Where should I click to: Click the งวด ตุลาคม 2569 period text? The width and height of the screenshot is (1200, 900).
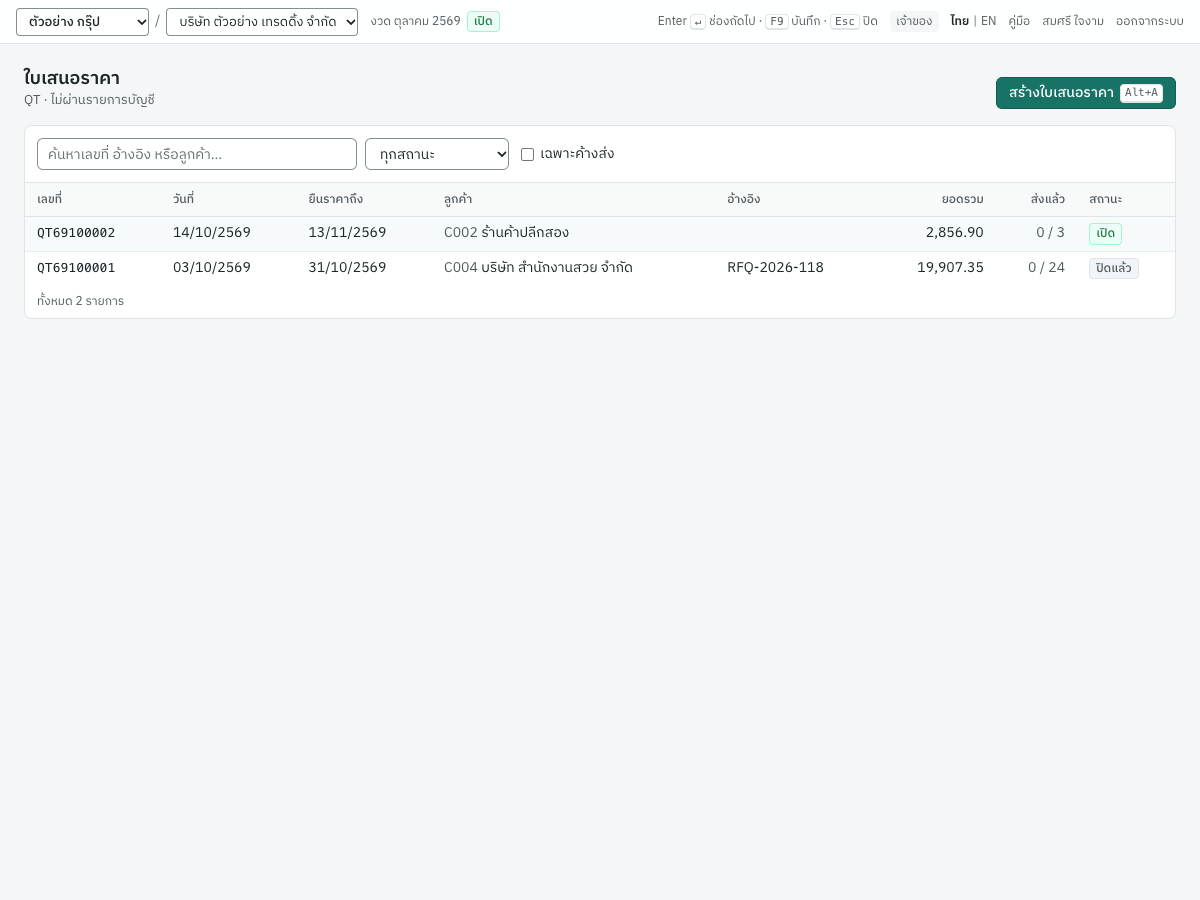pos(415,21)
